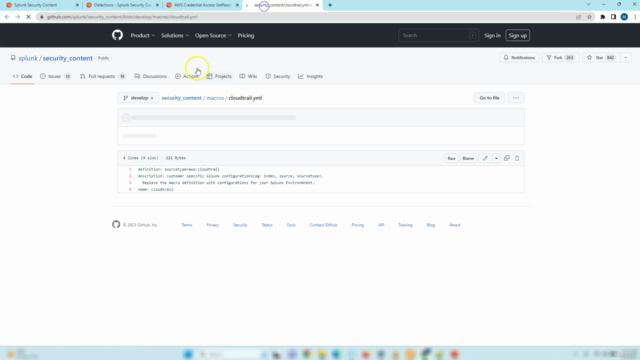Screen dimensions: 640x360
Task: Open the Status footer link
Action: pos(267,225)
